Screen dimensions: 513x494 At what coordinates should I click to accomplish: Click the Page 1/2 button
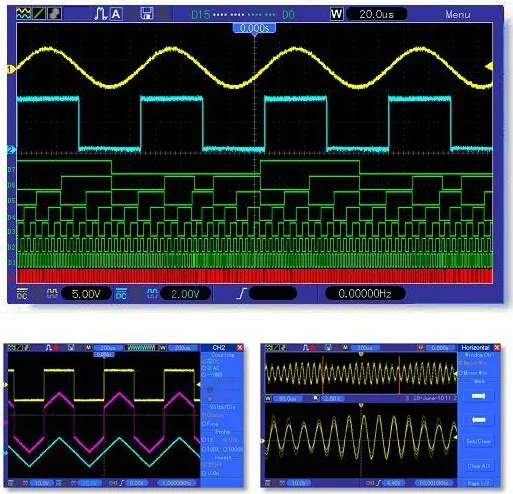(478, 483)
